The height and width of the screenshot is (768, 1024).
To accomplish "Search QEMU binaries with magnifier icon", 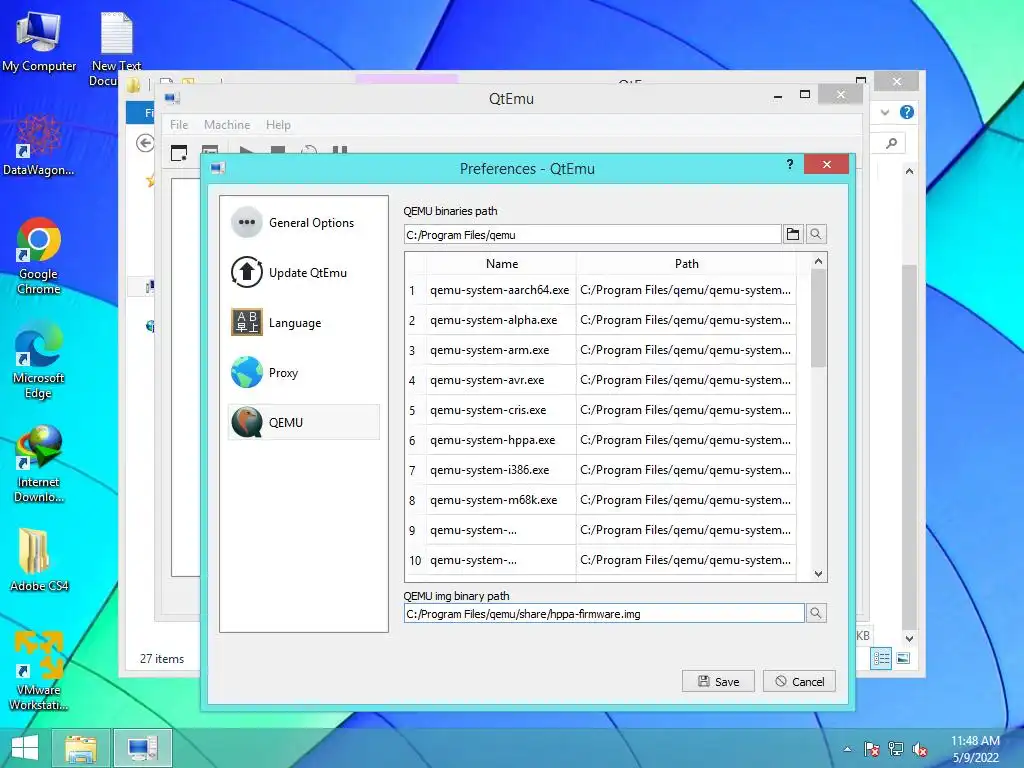I will [x=816, y=234].
